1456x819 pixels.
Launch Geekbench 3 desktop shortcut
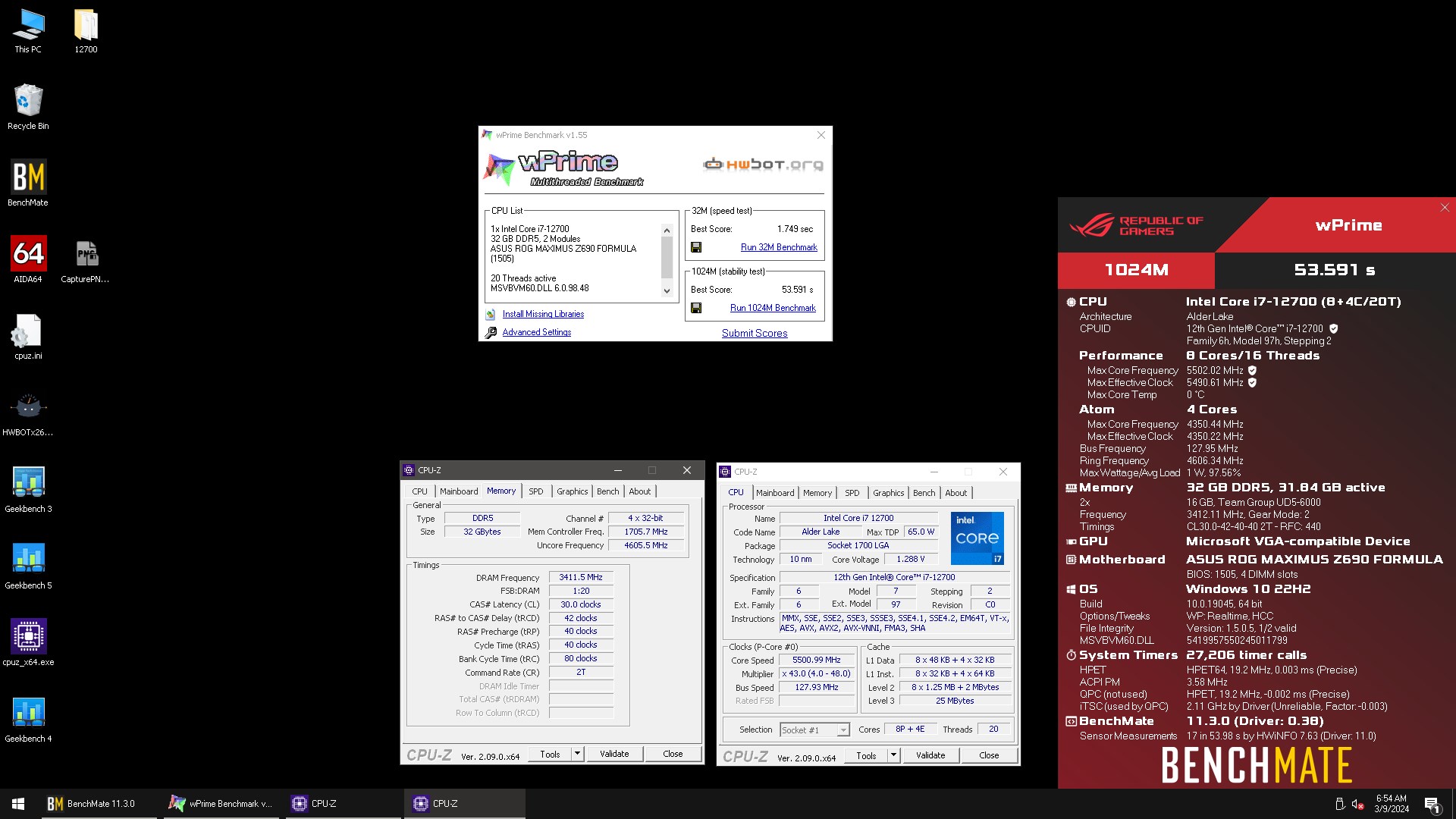click(28, 490)
